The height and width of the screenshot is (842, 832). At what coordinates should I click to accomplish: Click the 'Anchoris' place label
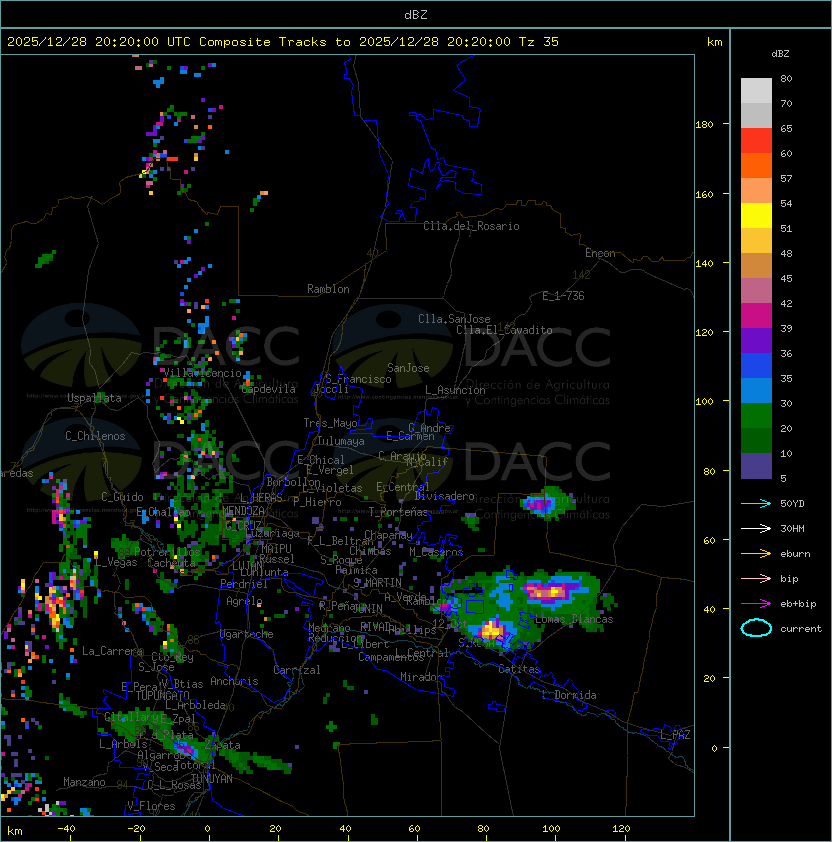(x=234, y=681)
